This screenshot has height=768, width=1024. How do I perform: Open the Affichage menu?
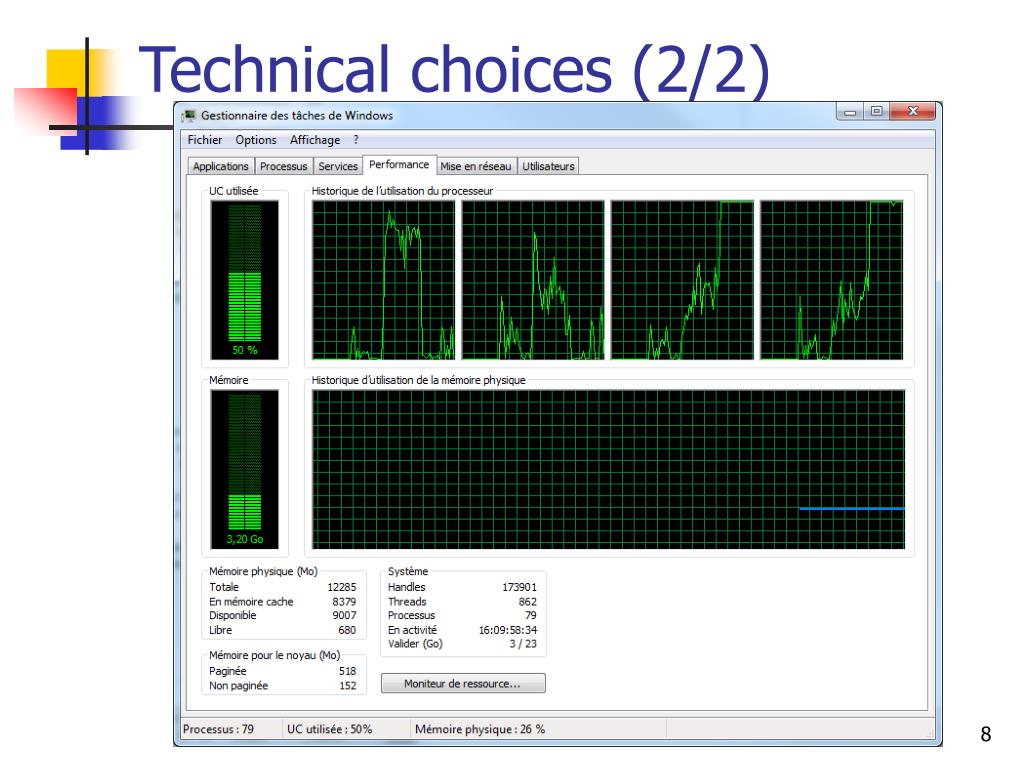(315, 140)
